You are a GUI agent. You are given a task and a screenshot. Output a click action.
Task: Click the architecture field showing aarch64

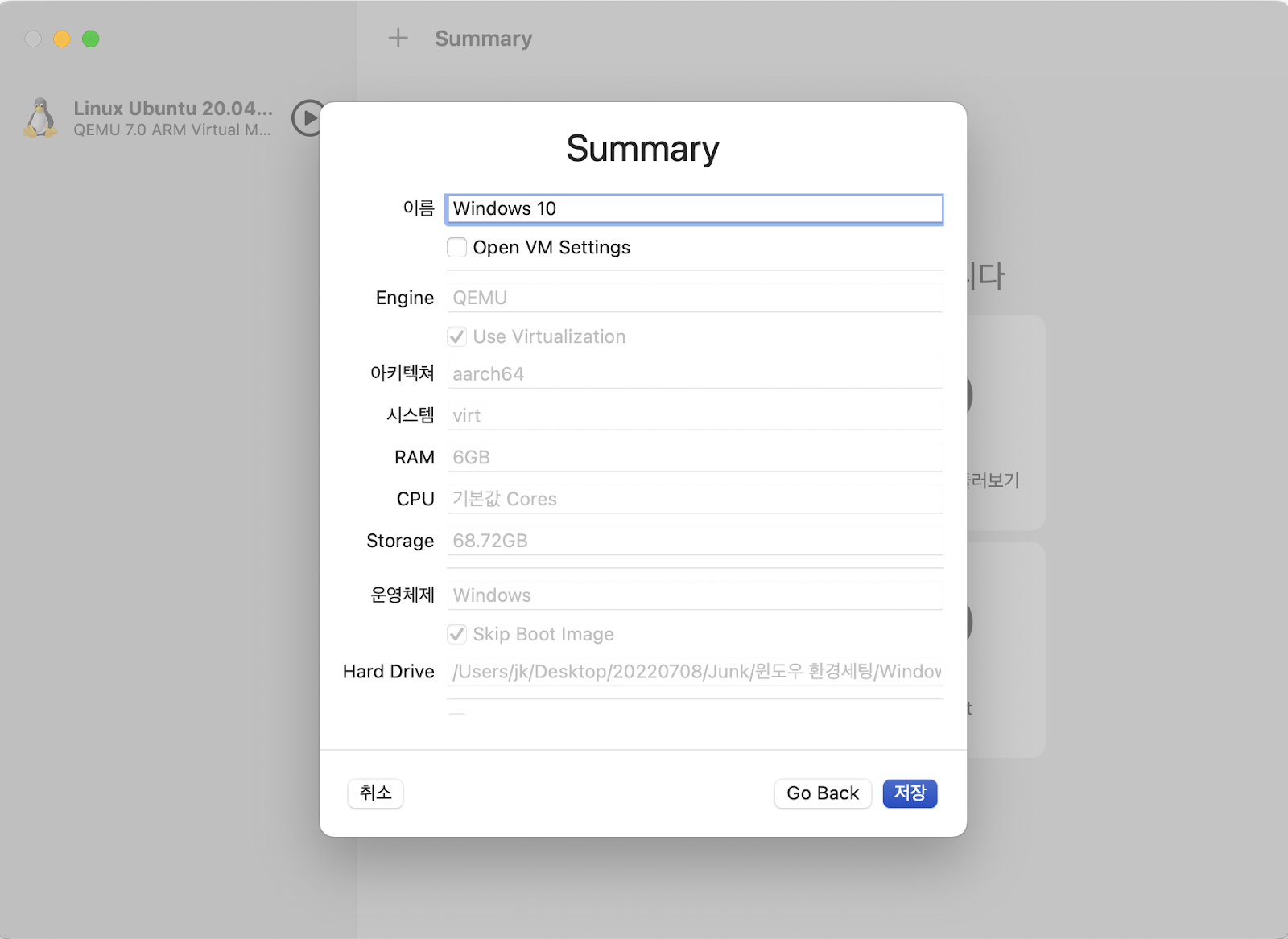[x=695, y=374]
